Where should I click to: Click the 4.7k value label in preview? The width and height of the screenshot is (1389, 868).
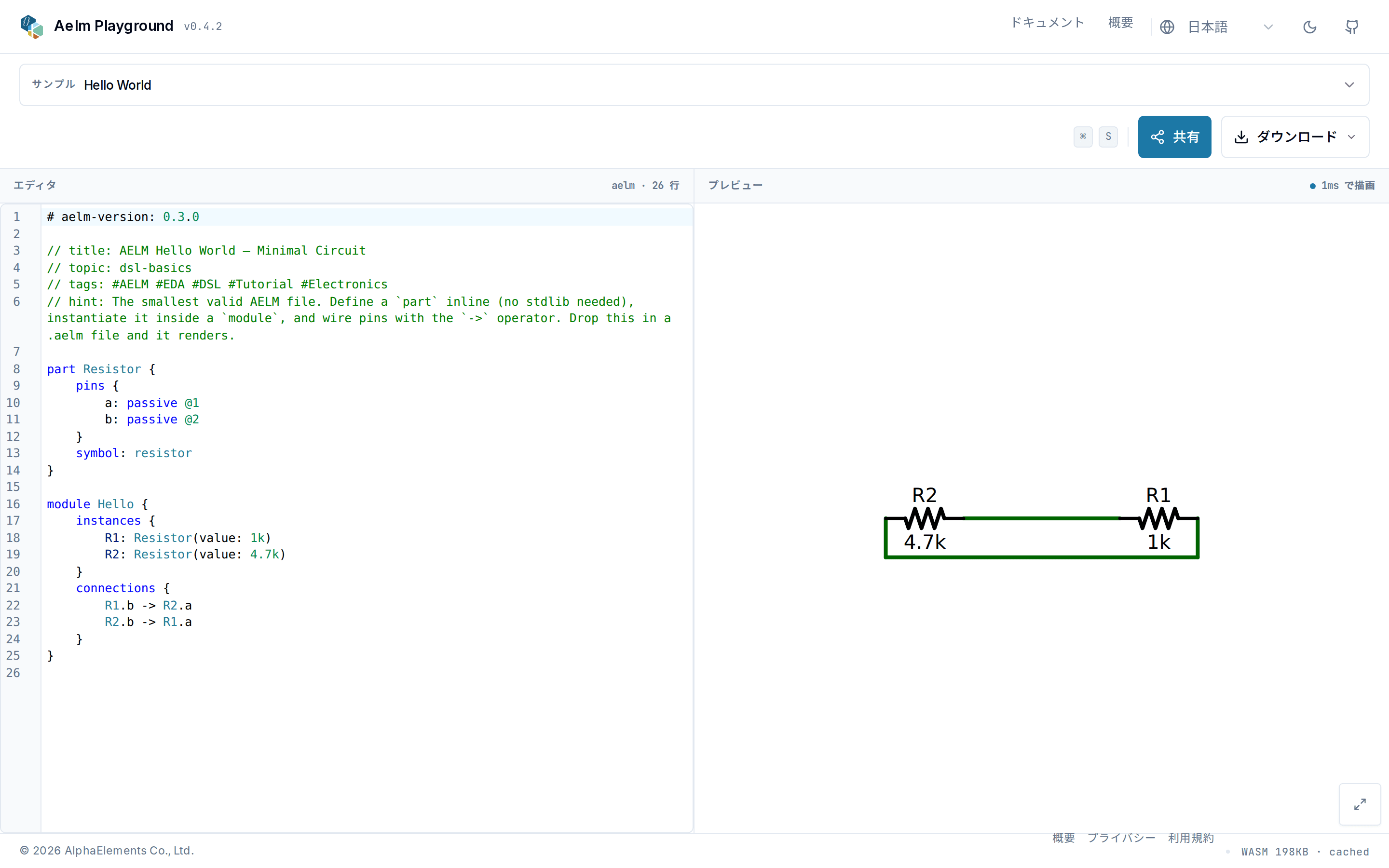pyautogui.click(x=924, y=542)
